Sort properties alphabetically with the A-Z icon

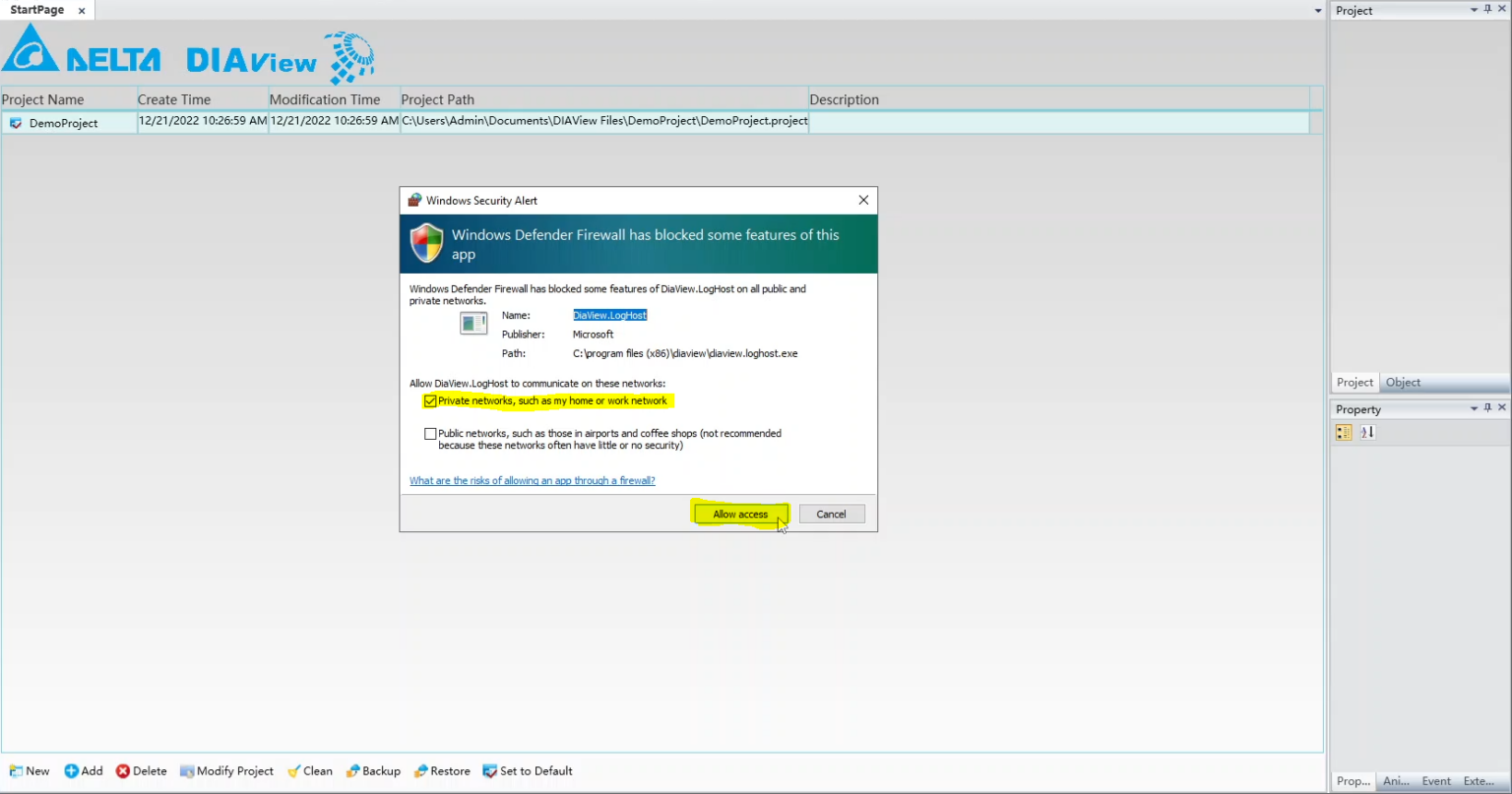[x=1367, y=433]
